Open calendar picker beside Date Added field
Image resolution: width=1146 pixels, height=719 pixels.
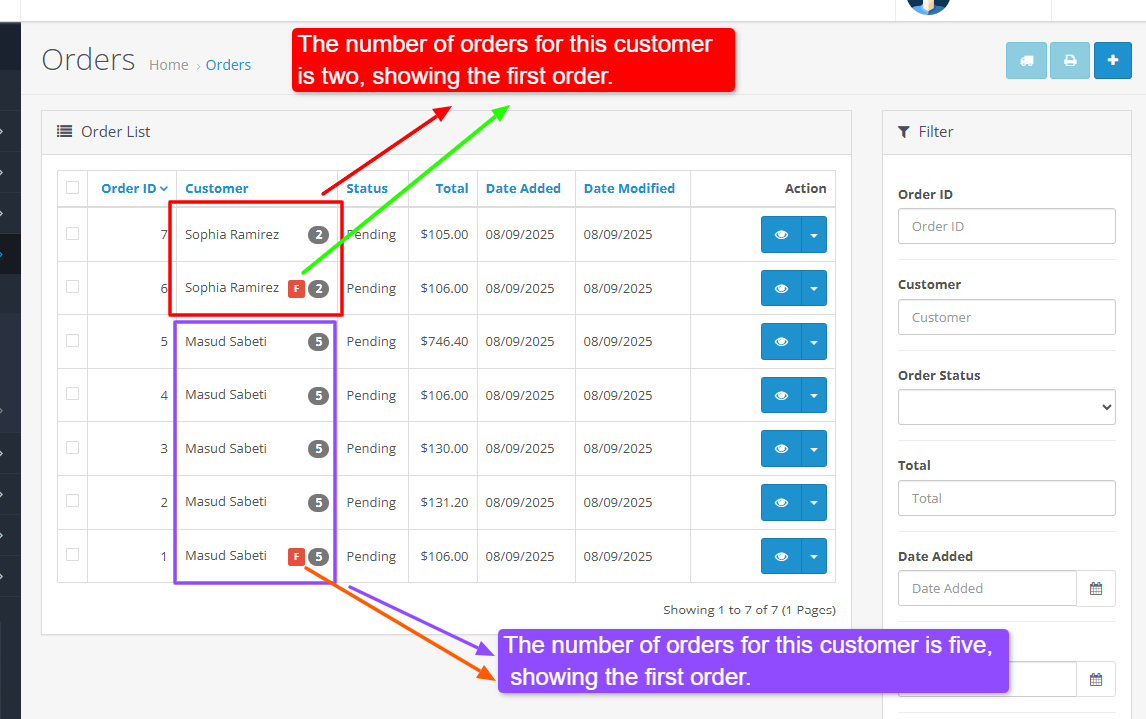tap(1096, 589)
